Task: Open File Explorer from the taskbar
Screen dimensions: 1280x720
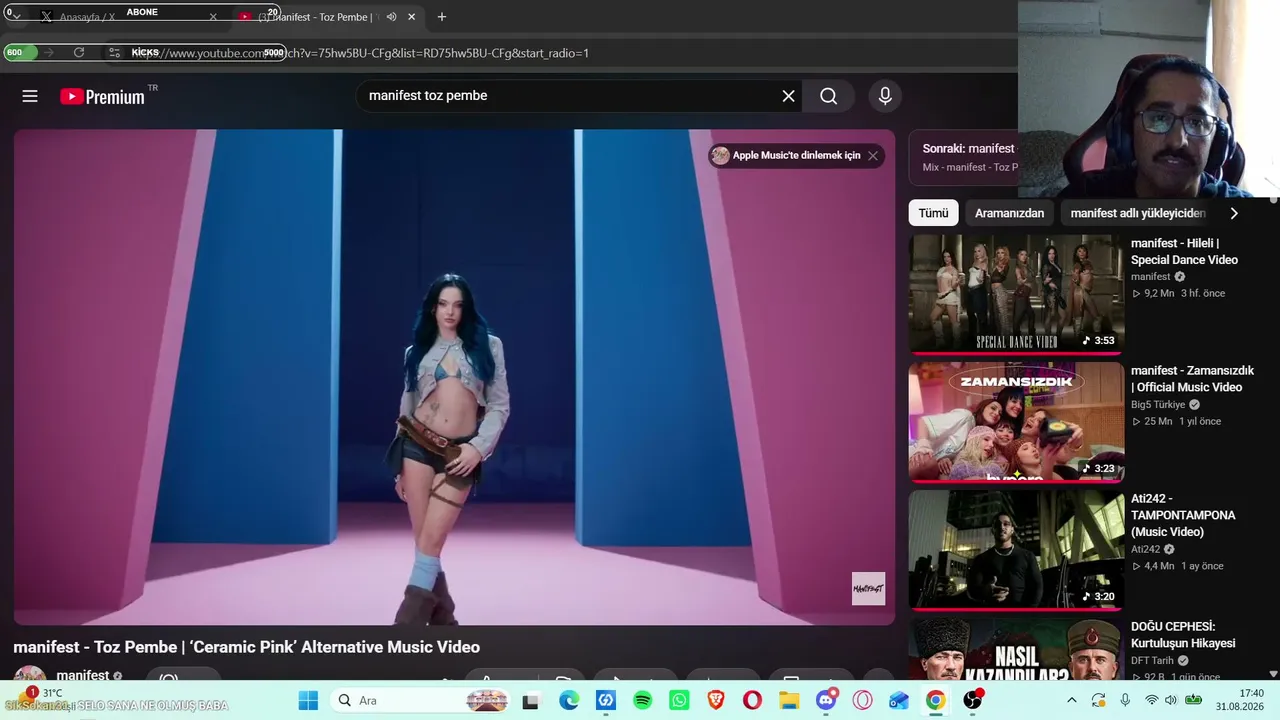Action: click(x=789, y=701)
